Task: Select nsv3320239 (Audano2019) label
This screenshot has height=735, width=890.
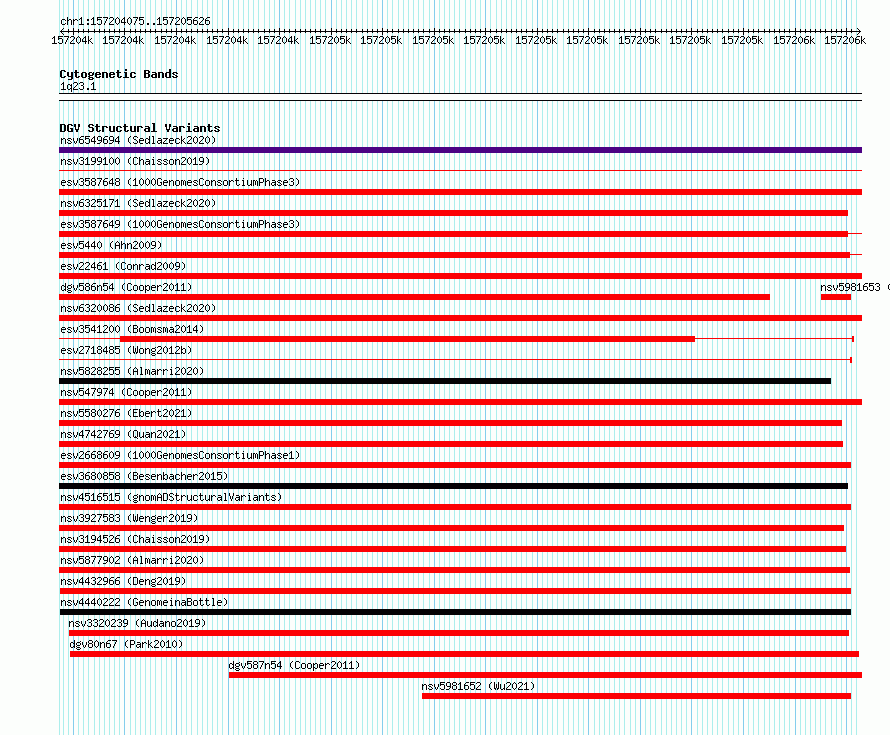Action: [137, 623]
